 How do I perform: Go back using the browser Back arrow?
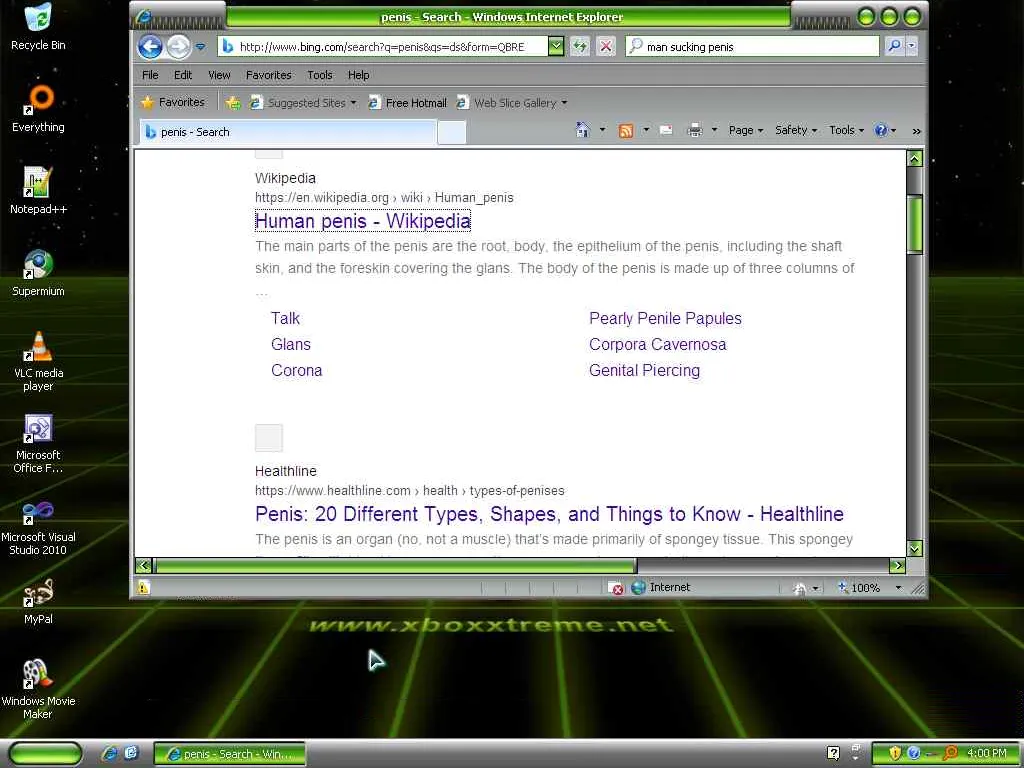pos(150,47)
